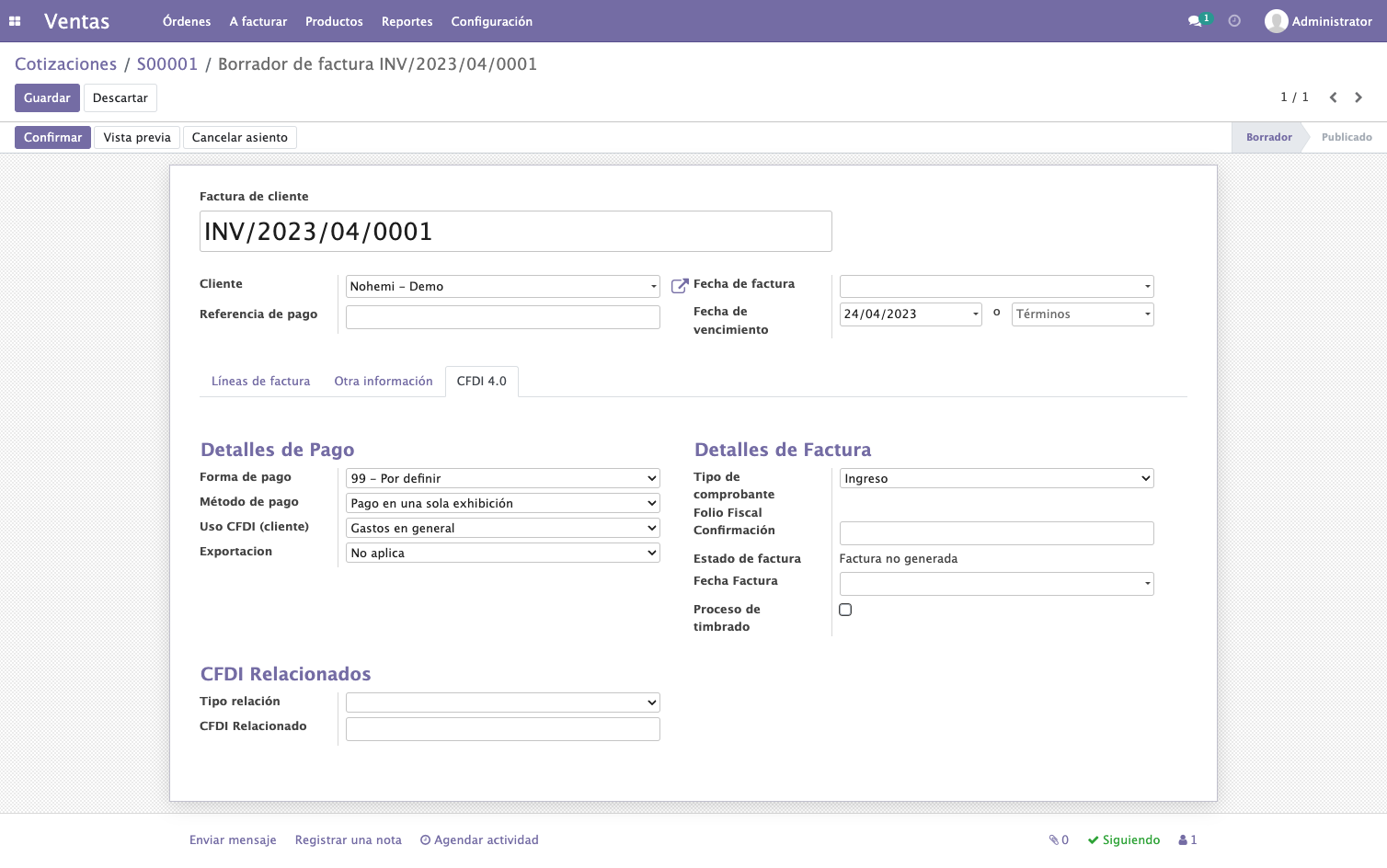Go to the previous record arrow

point(1333,97)
